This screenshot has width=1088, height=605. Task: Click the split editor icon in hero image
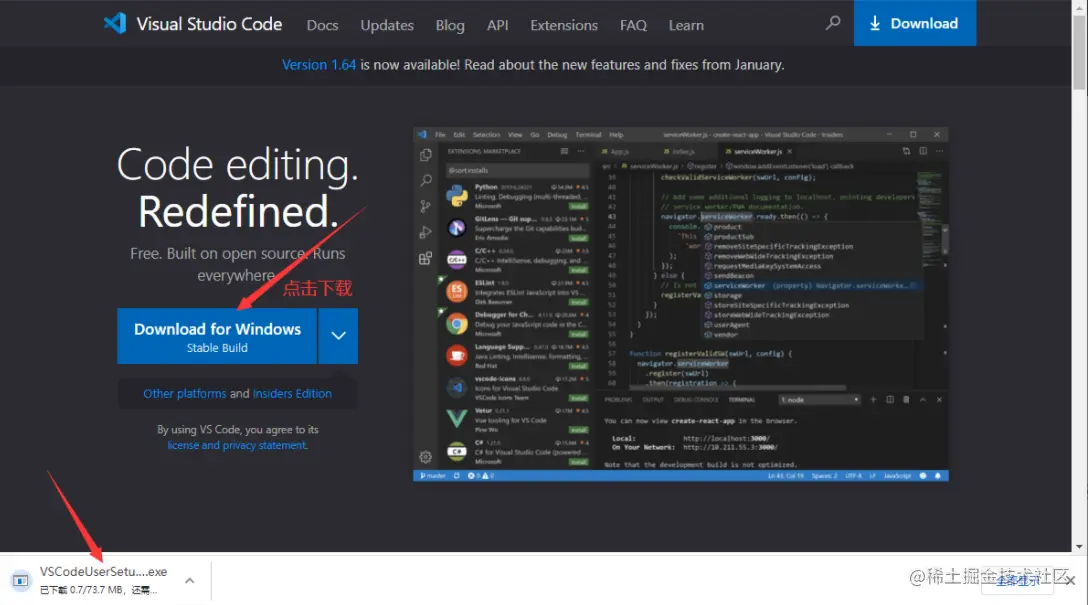923,151
